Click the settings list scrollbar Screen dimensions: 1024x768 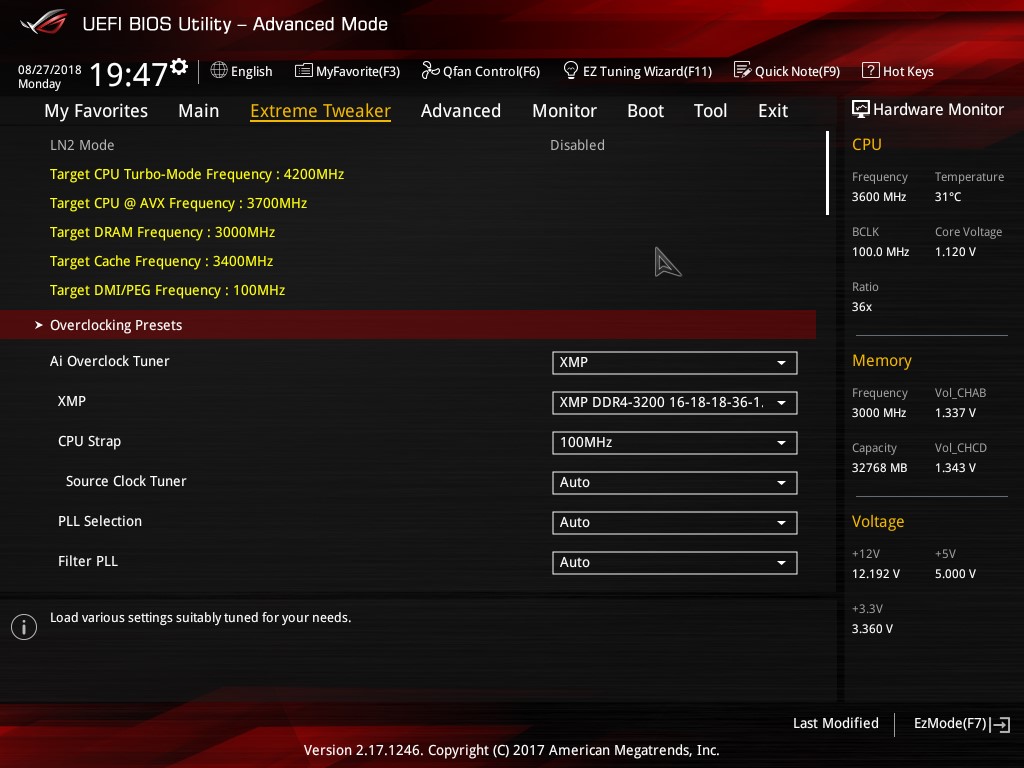click(x=827, y=173)
